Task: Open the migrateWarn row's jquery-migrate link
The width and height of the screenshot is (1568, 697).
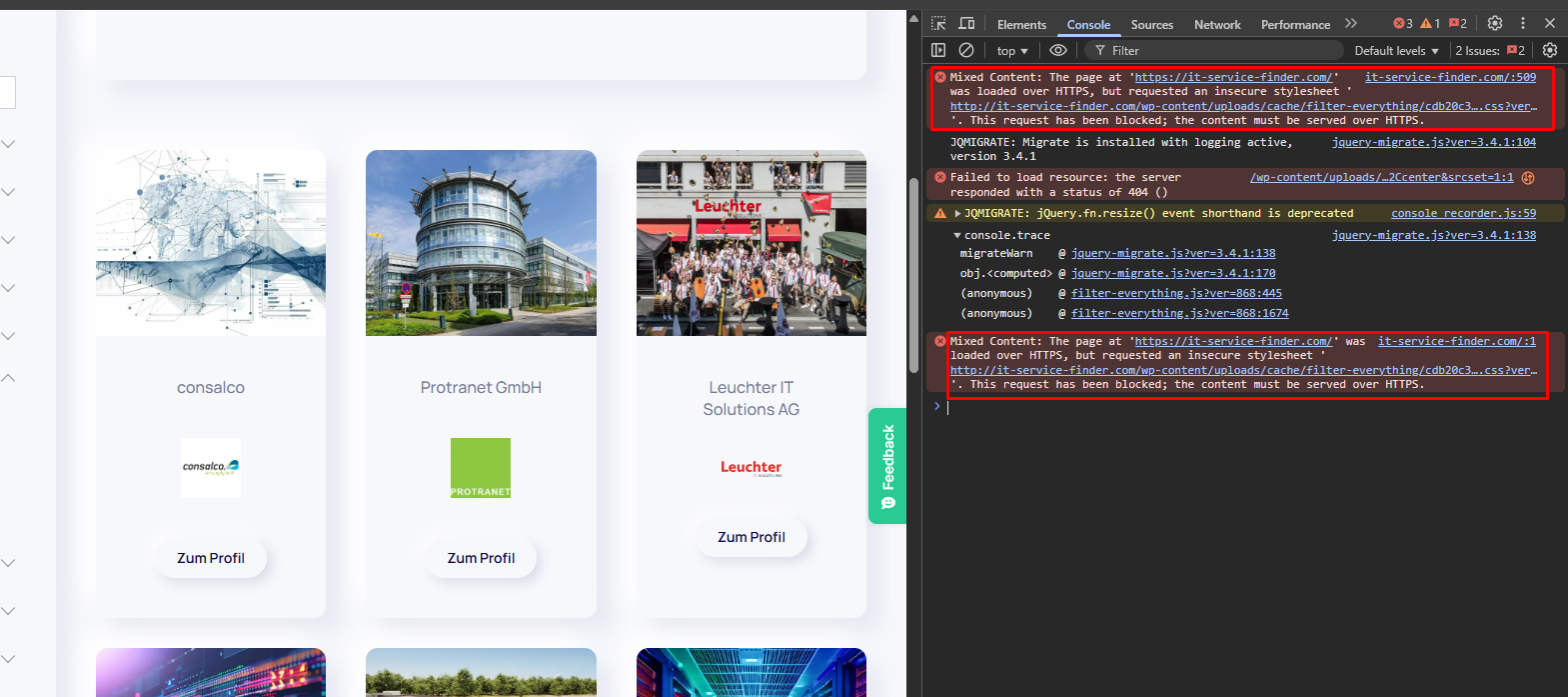Action: (1173, 253)
